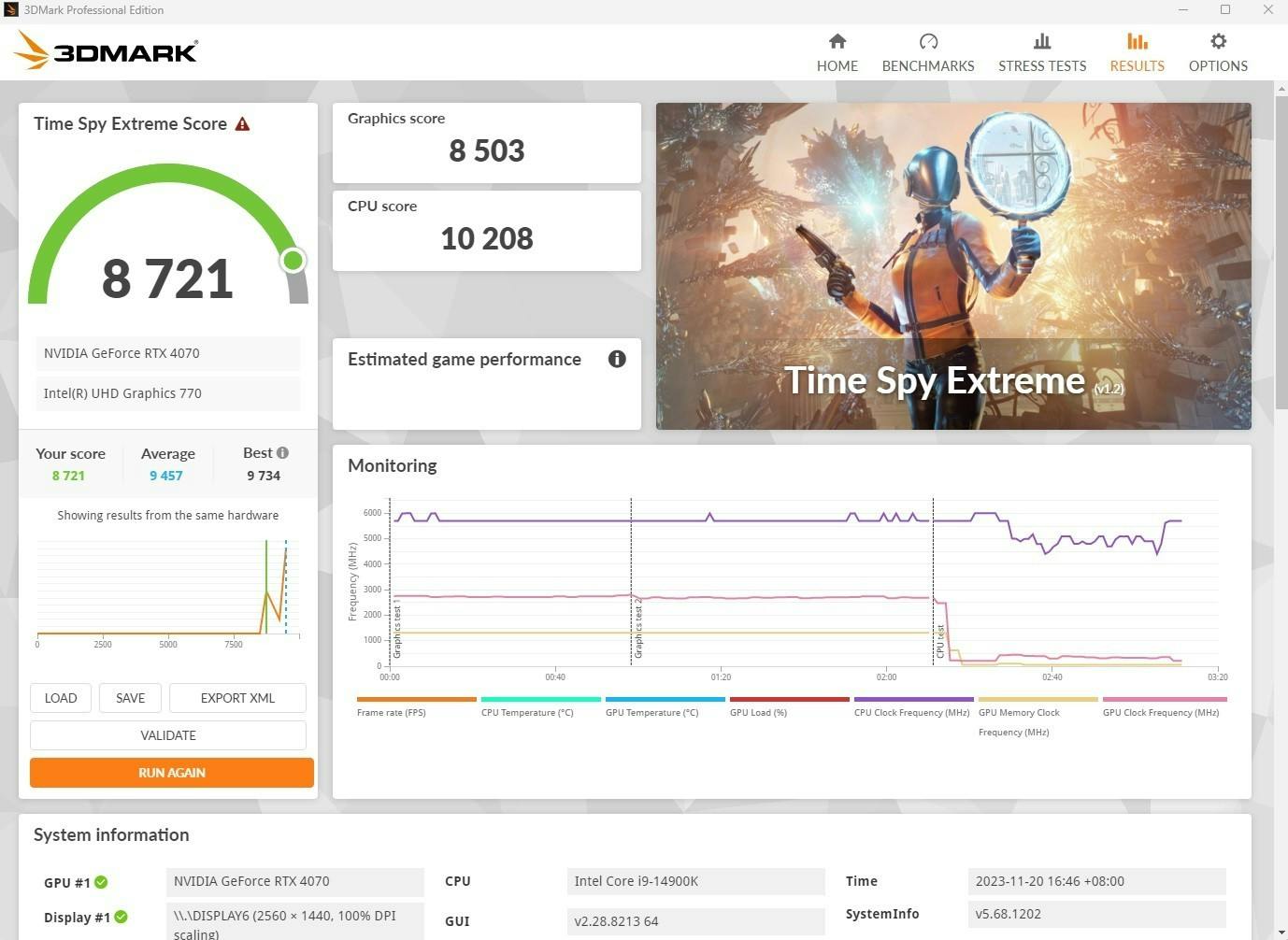Click the red warning triangle beside score
The image size is (1288, 940).
242,124
